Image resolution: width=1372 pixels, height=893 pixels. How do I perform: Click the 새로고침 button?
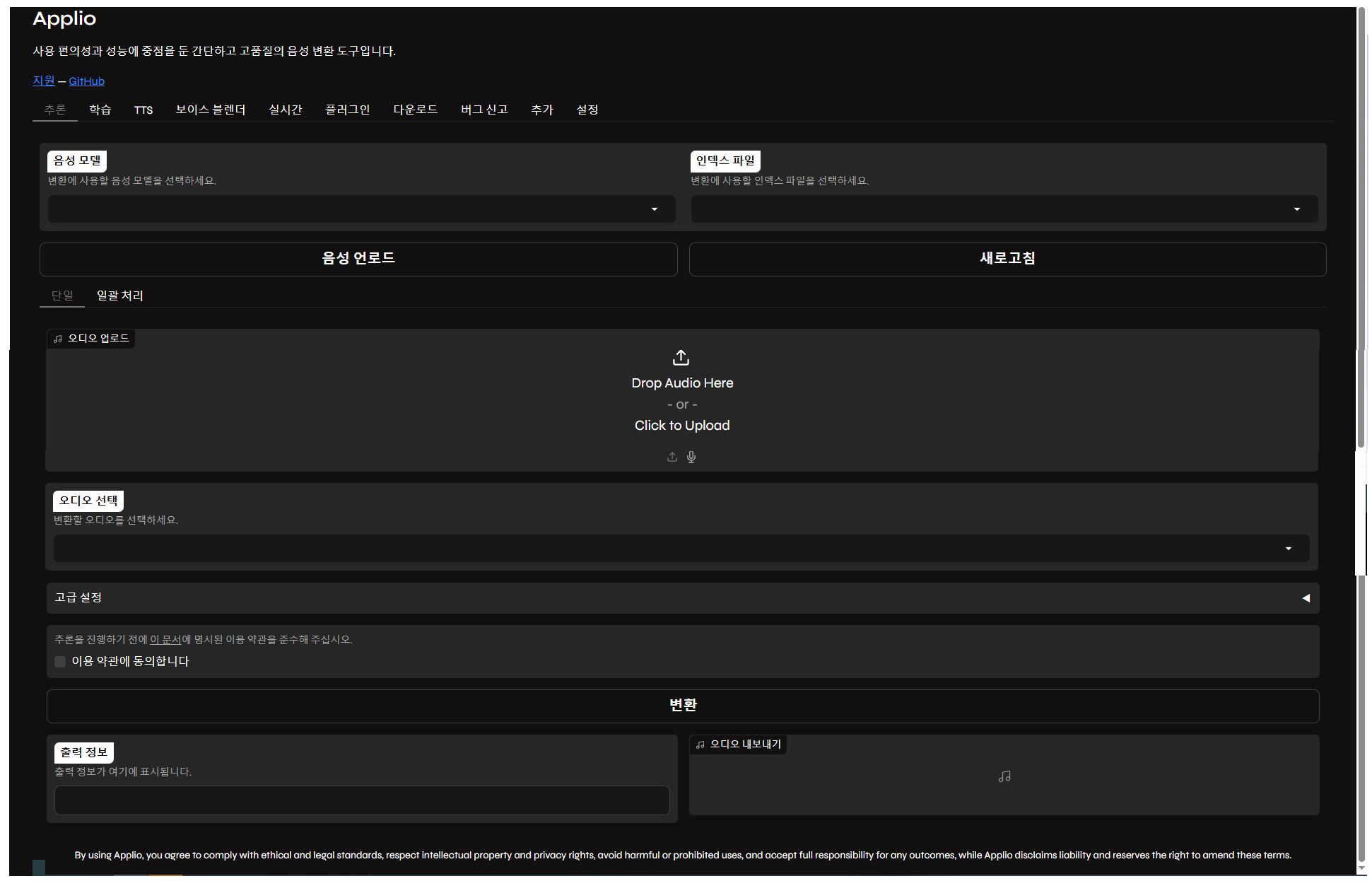1007,259
